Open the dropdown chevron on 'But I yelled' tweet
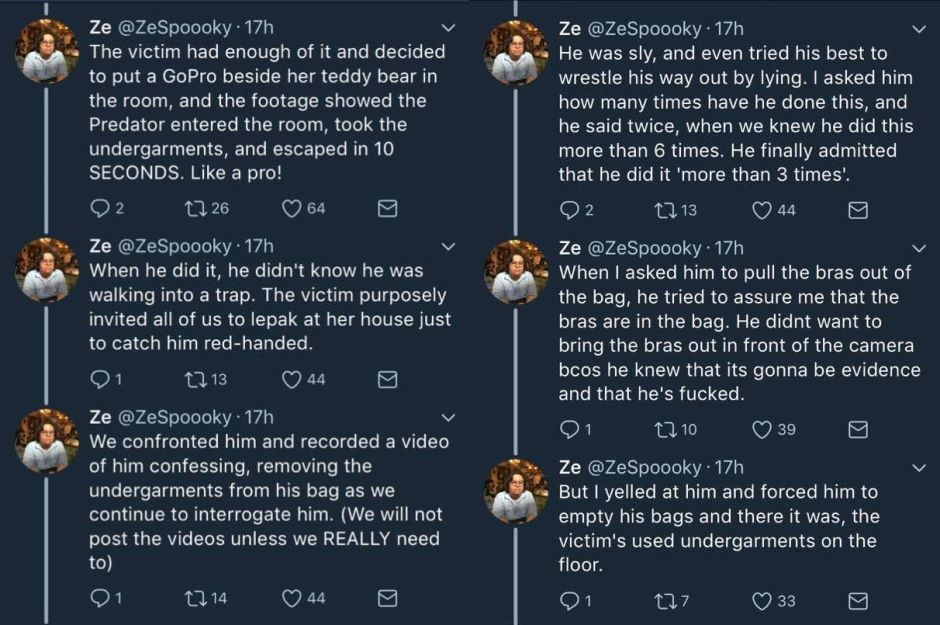Viewport: 940px width, 625px height. (919, 467)
